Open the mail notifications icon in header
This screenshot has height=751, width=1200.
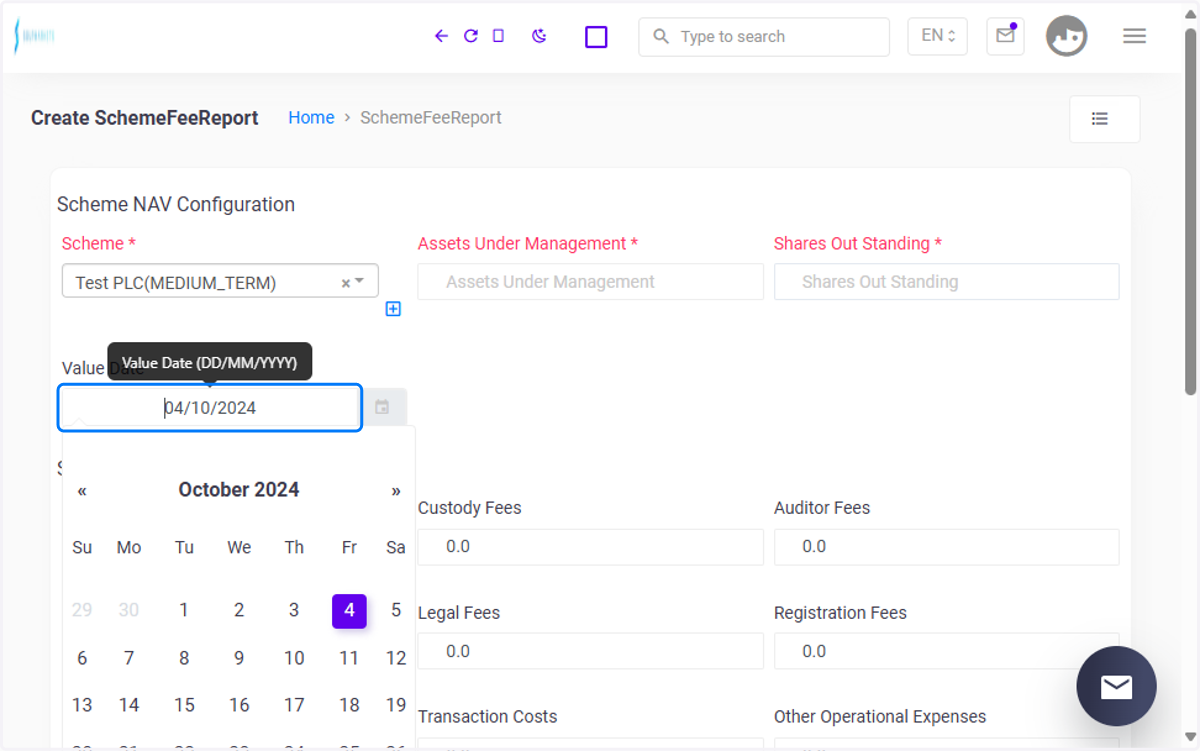1005,36
